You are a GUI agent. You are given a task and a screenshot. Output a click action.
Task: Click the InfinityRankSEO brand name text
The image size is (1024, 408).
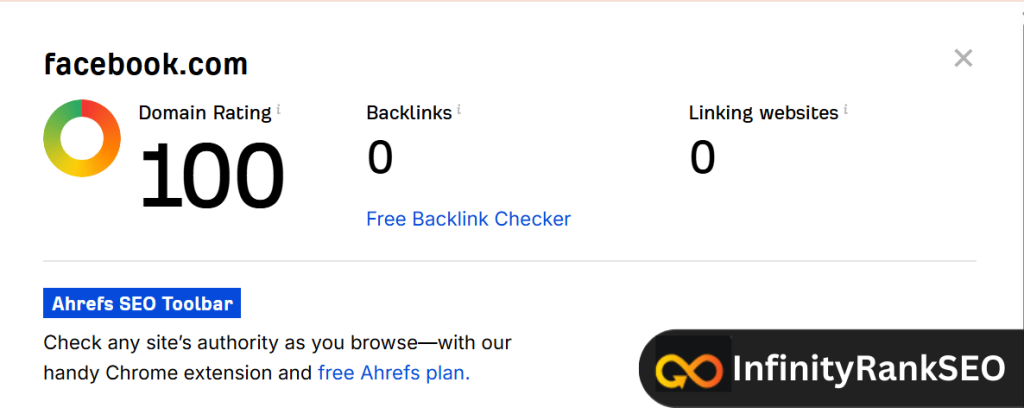point(867,369)
